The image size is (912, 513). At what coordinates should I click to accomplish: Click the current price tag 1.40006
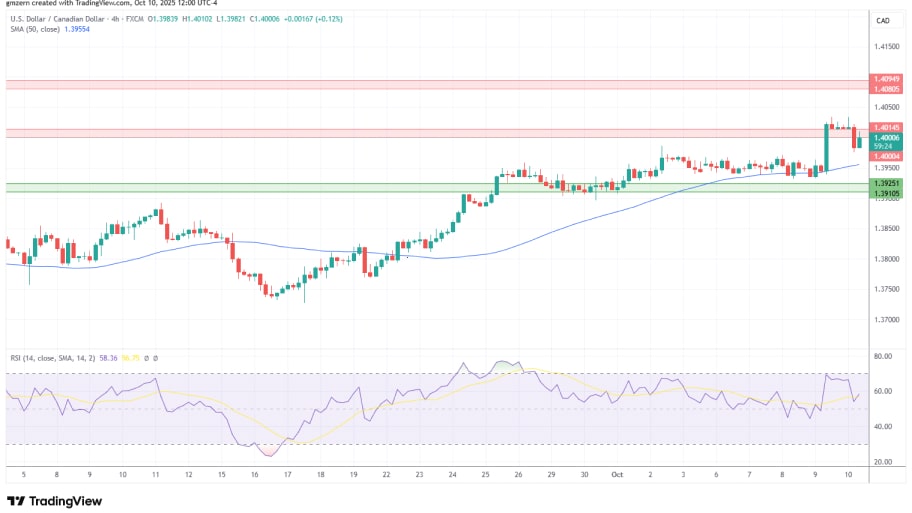887,138
